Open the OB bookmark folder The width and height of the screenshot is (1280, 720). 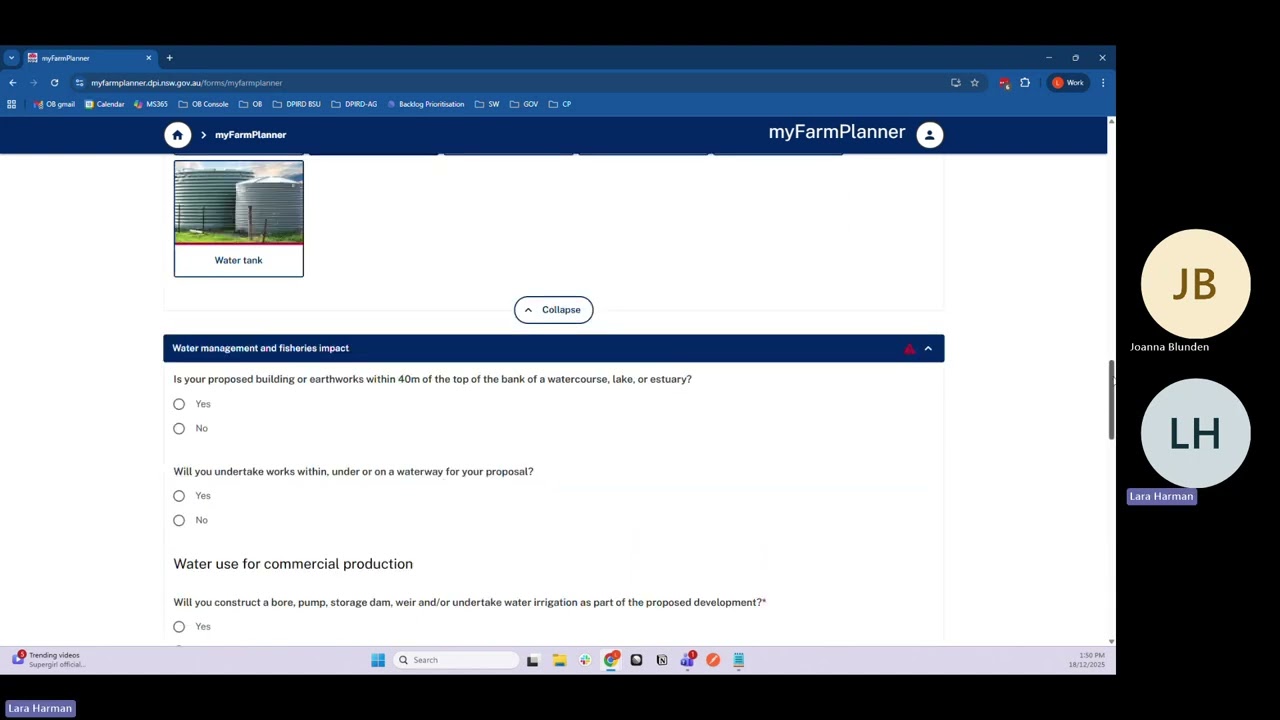click(250, 104)
